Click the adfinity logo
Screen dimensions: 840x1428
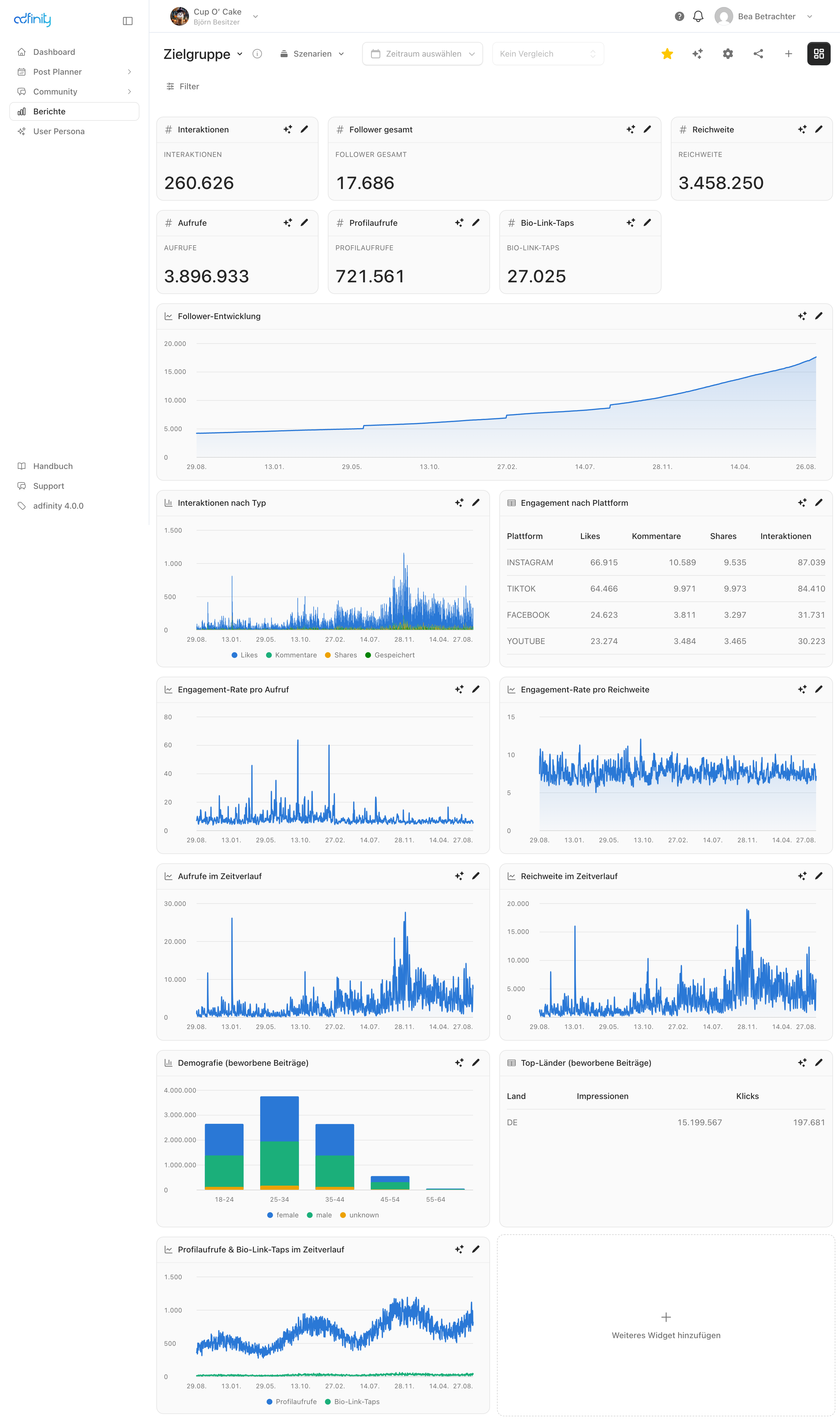[32, 20]
